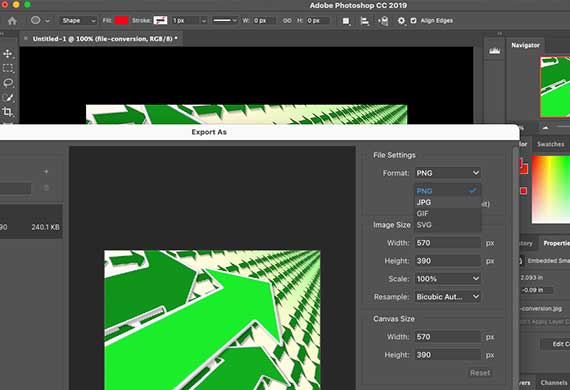Image resolution: width=570 pixels, height=390 pixels.
Task: Select the Crop tool
Action: tap(8, 112)
